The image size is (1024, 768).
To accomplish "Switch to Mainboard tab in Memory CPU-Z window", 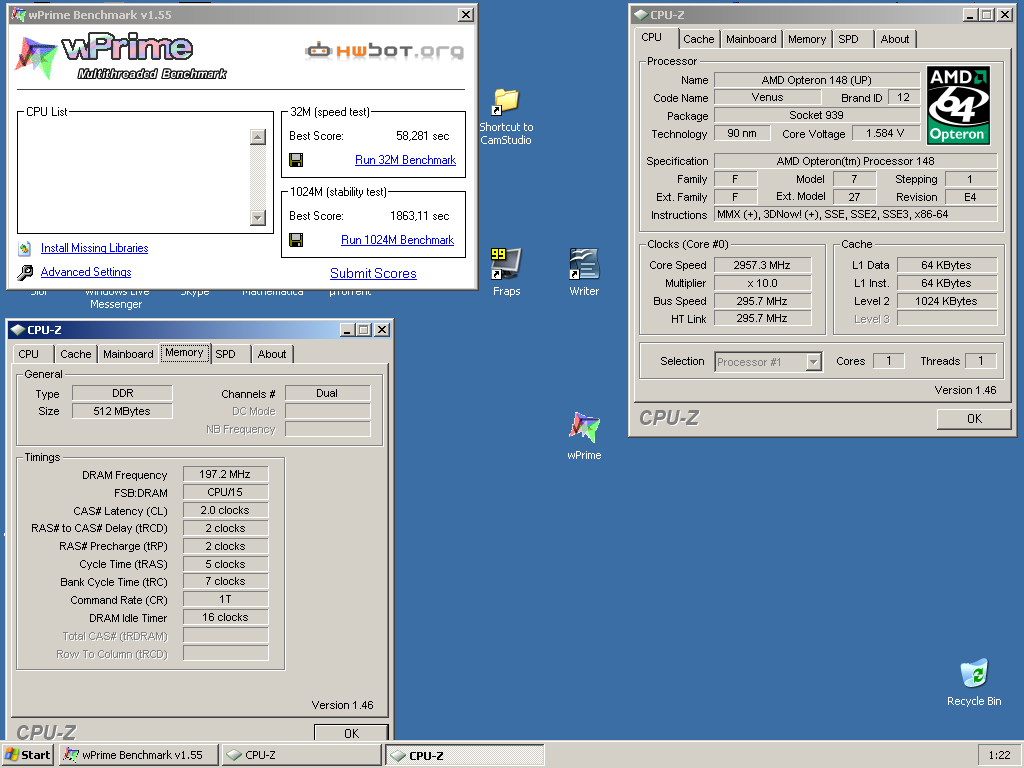I will pyautogui.click(x=128, y=354).
